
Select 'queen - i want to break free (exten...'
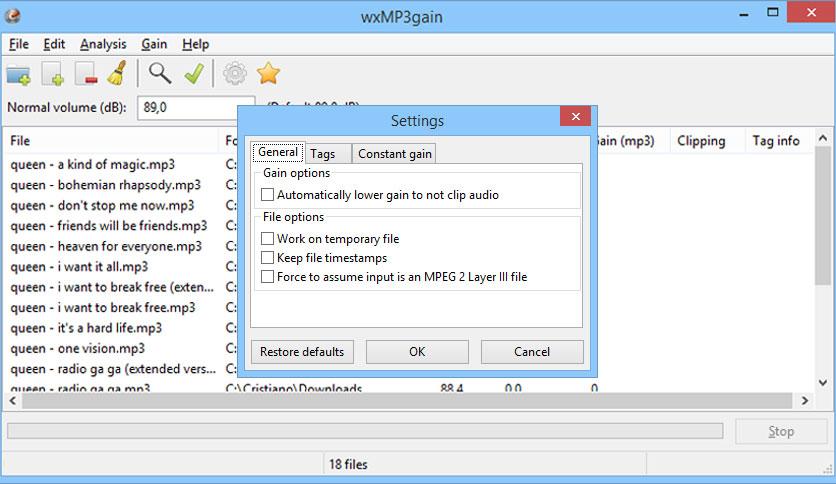point(112,287)
